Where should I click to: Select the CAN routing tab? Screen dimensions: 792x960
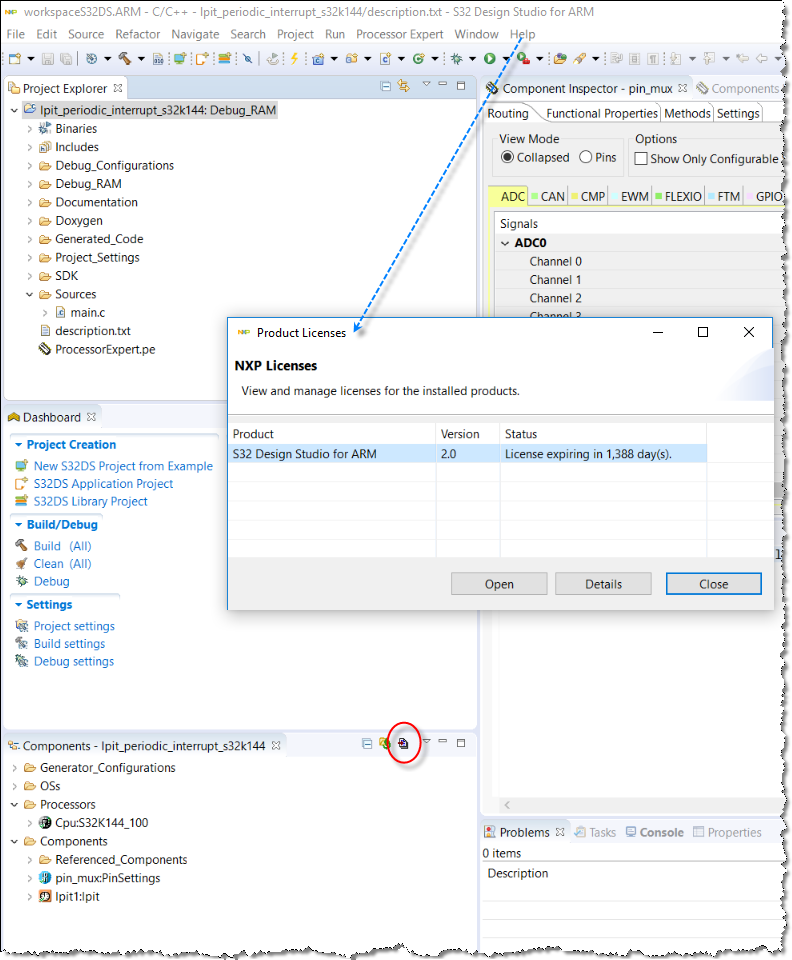coord(547,197)
